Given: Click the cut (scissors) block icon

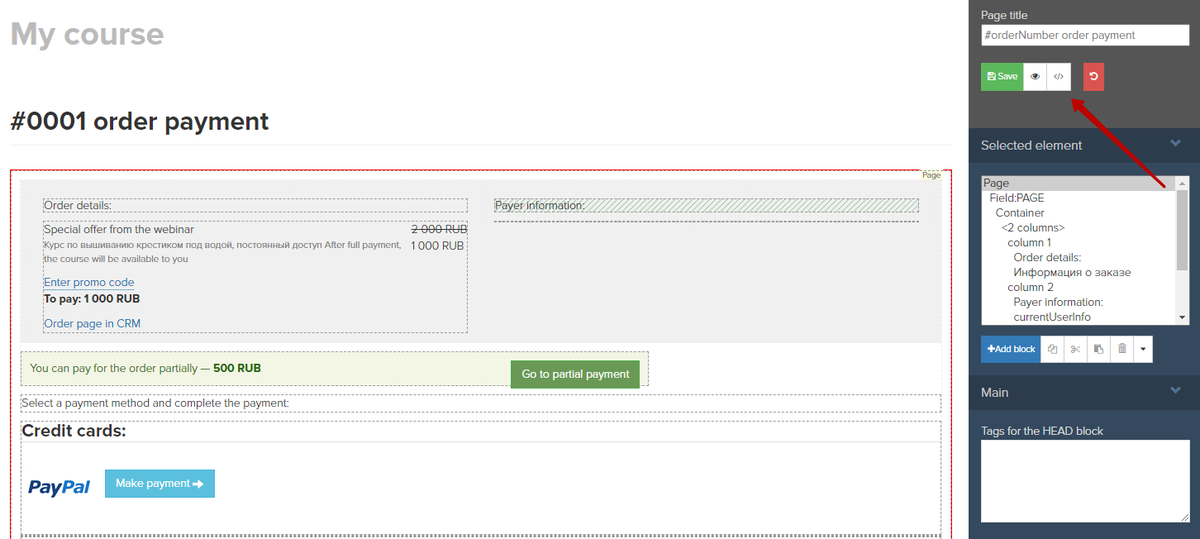Looking at the screenshot, I should 1075,349.
